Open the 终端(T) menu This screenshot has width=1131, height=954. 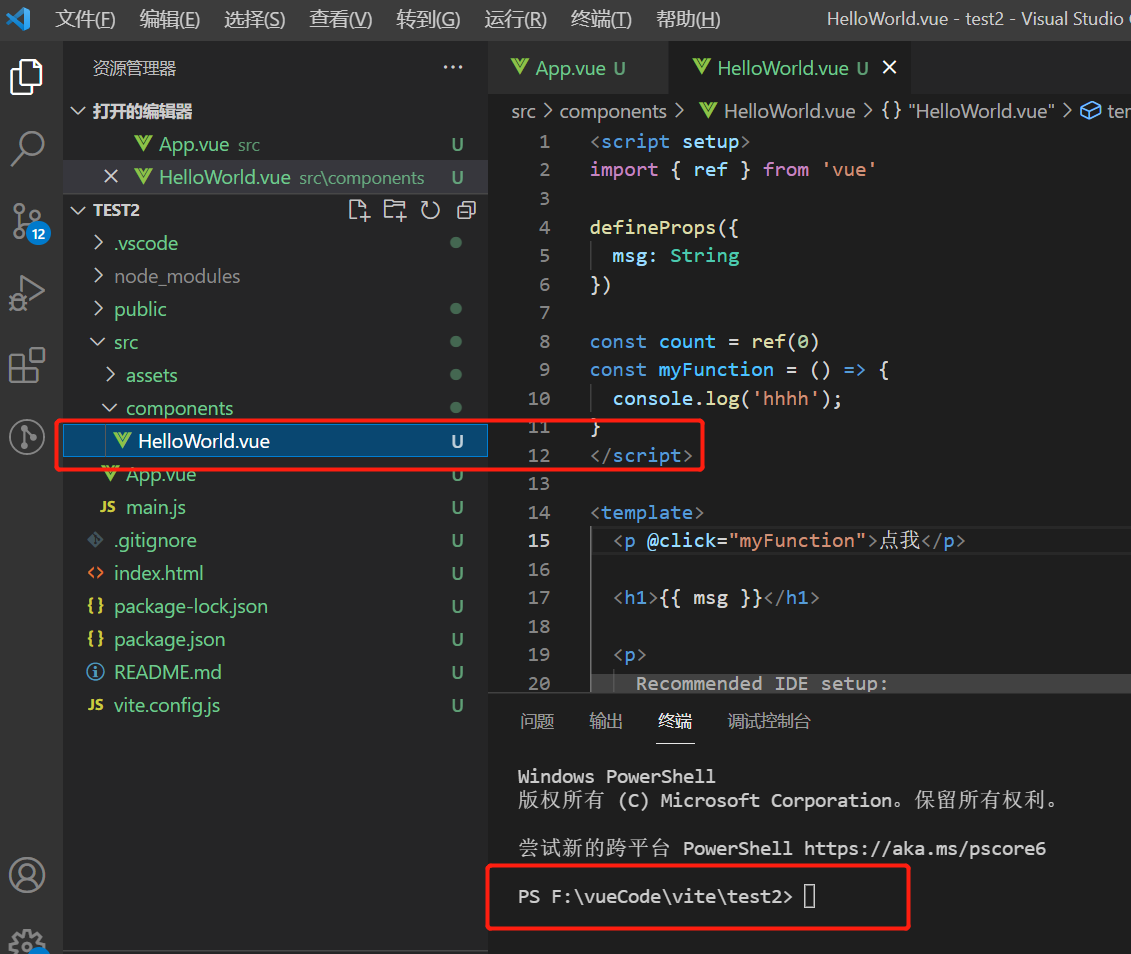(x=601, y=19)
